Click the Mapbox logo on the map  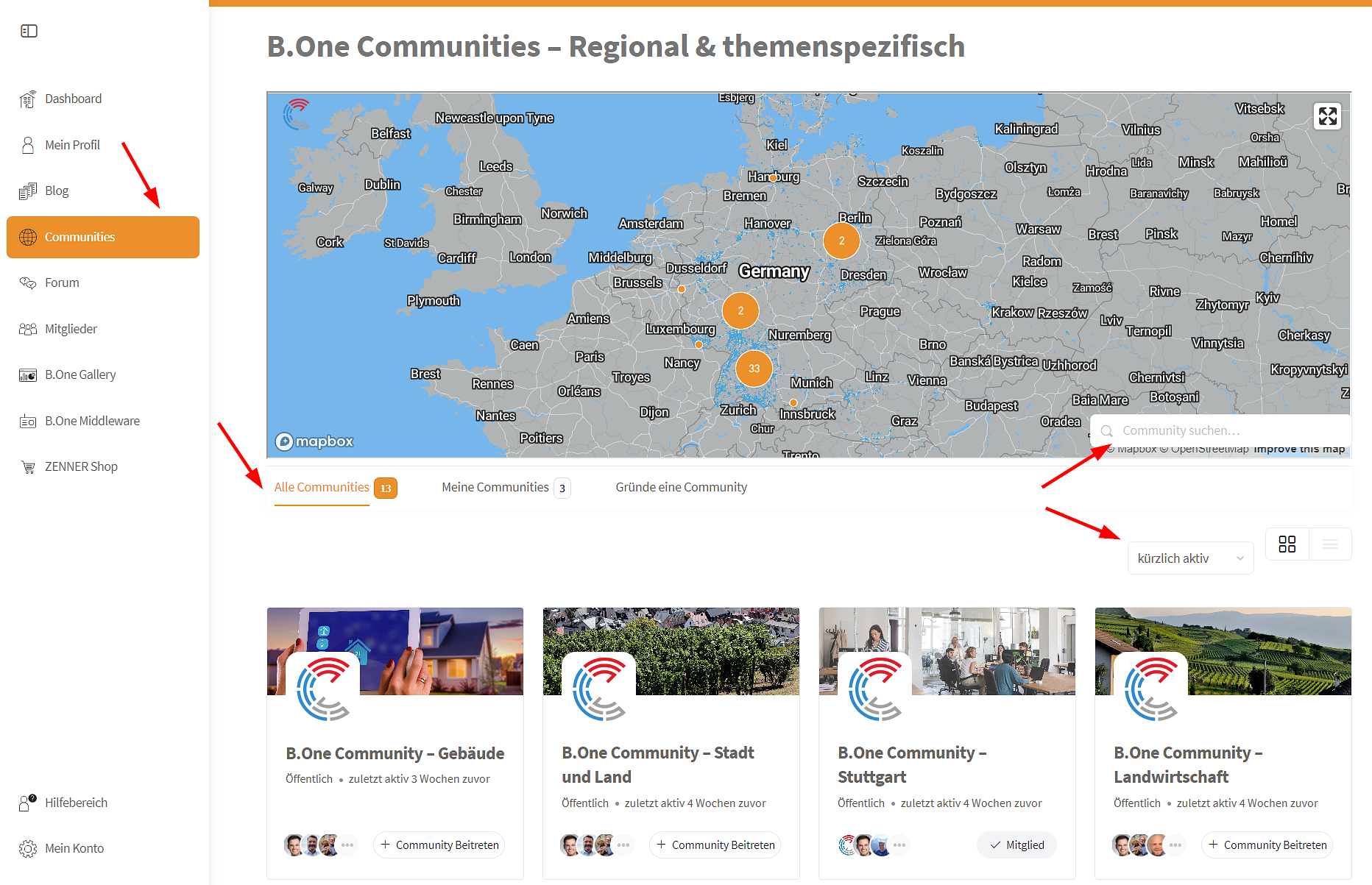coord(314,441)
